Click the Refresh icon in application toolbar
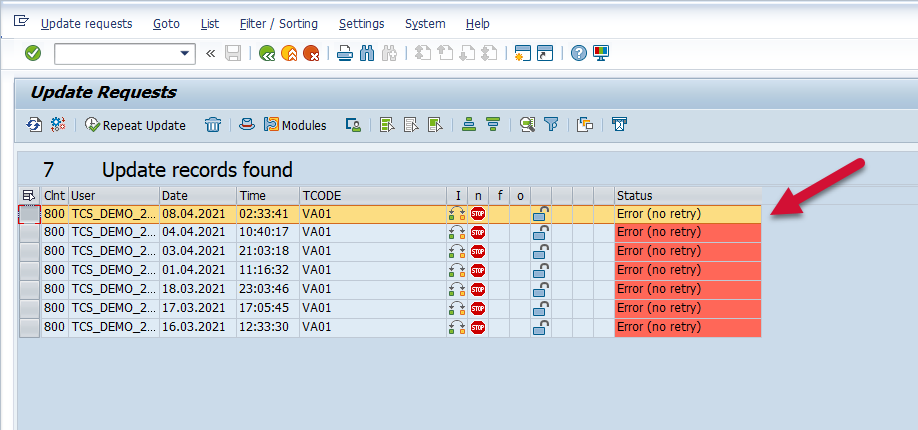The height and width of the screenshot is (430, 918). coord(34,125)
